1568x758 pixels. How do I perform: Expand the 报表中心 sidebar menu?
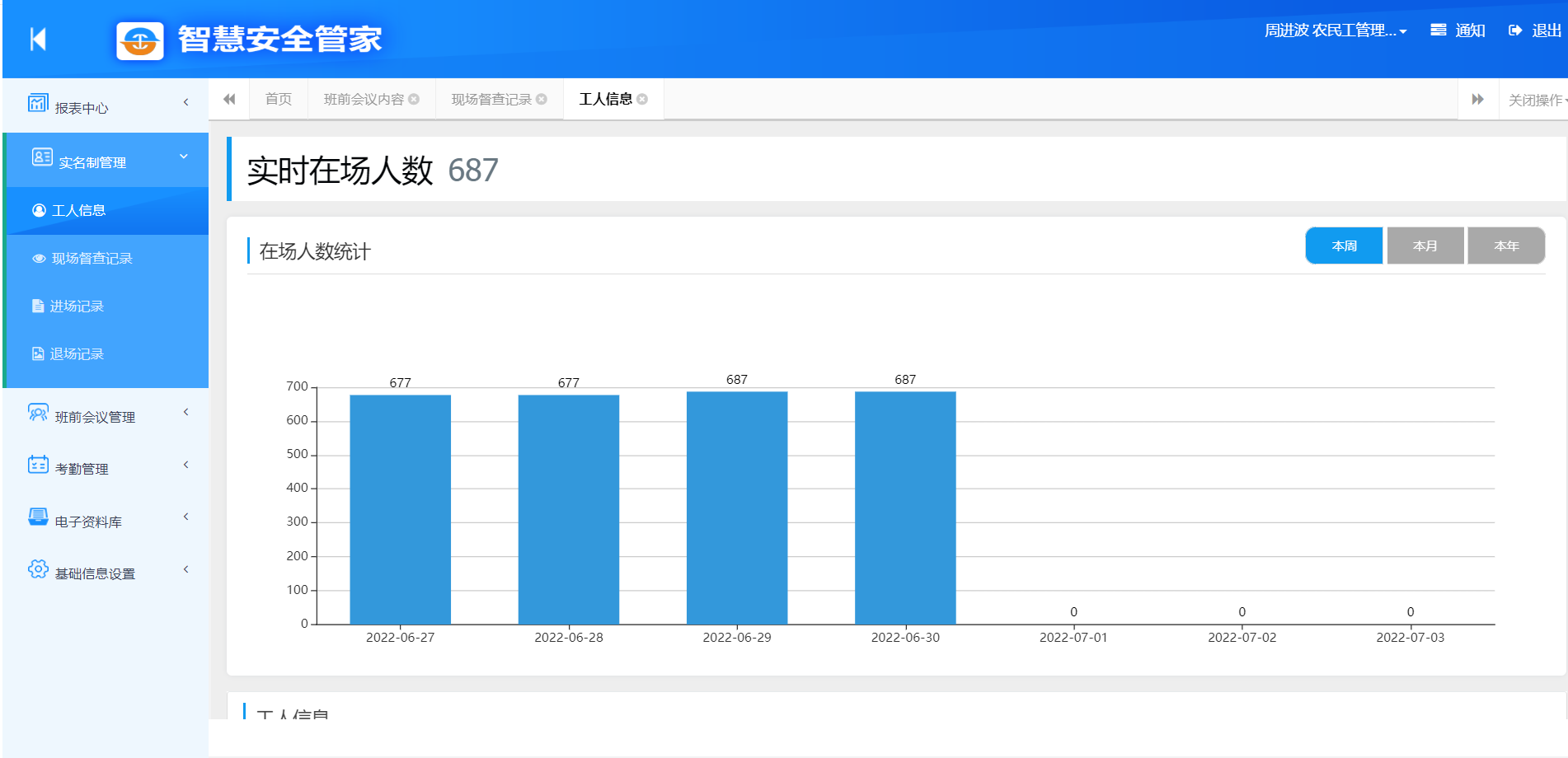pos(106,105)
